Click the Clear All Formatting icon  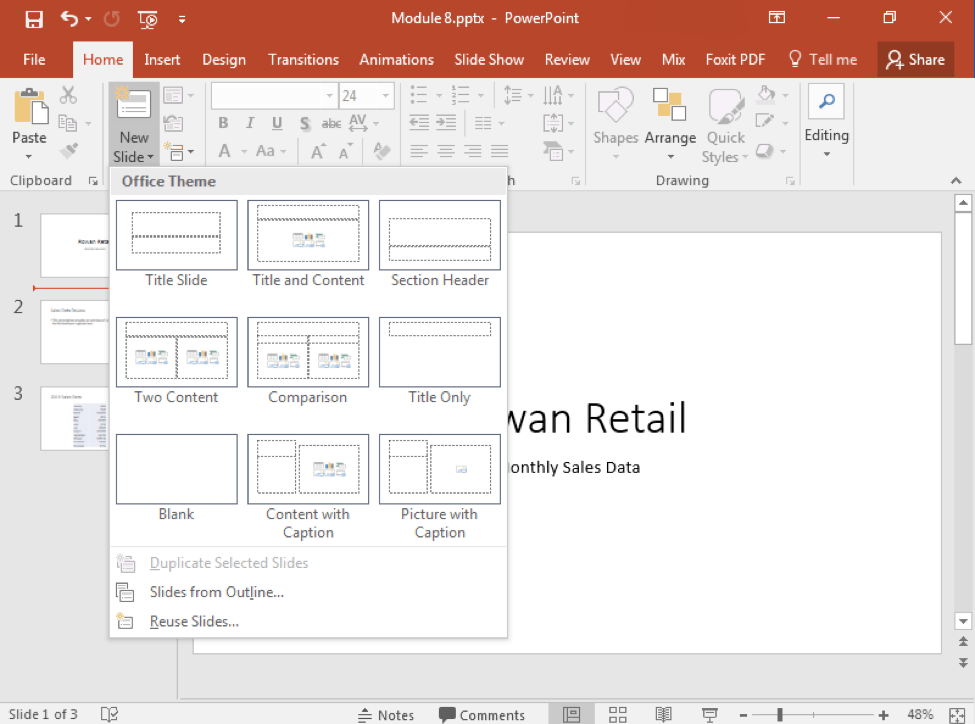[x=382, y=151]
